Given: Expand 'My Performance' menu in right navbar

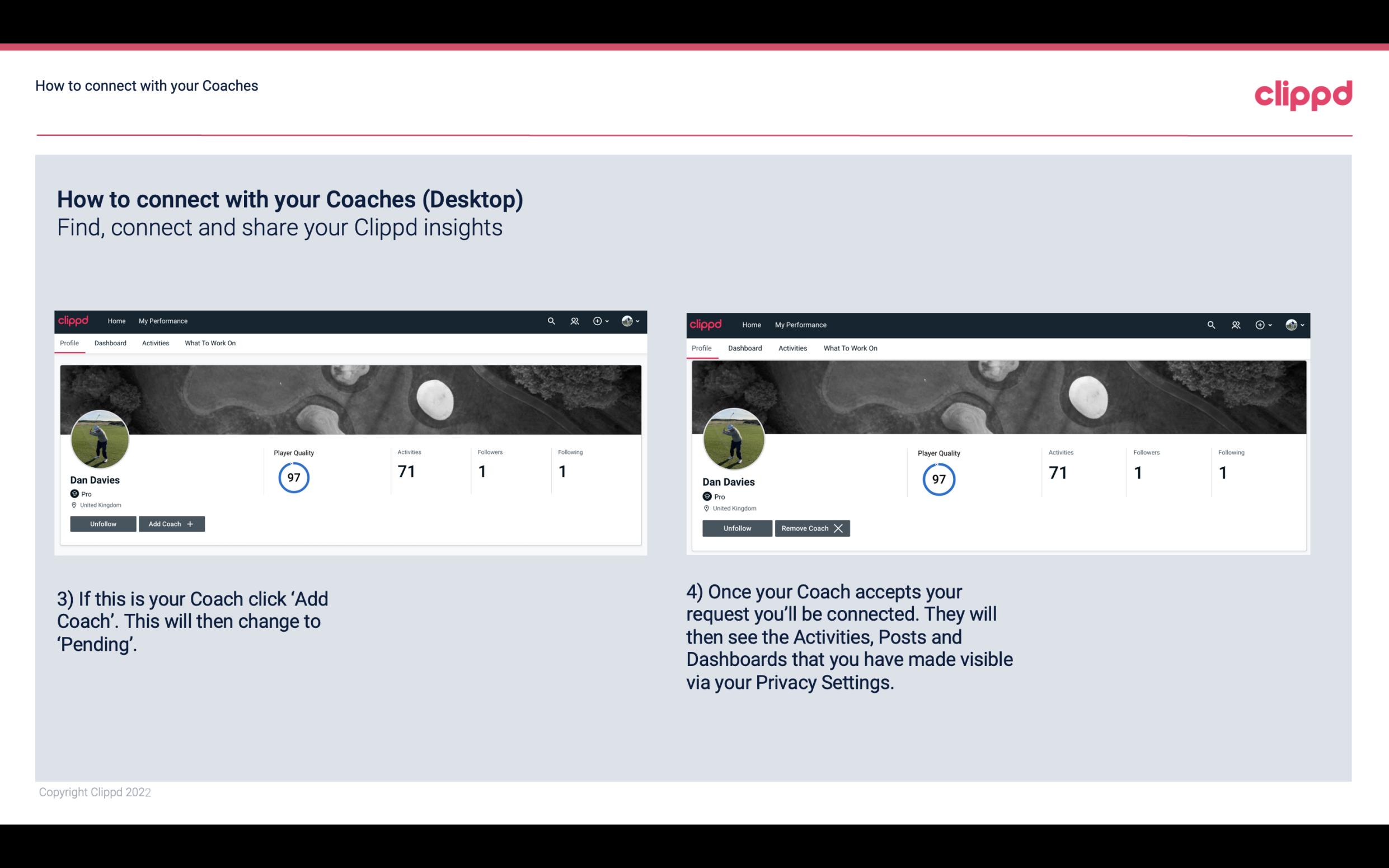Looking at the screenshot, I should [x=800, y=324].
